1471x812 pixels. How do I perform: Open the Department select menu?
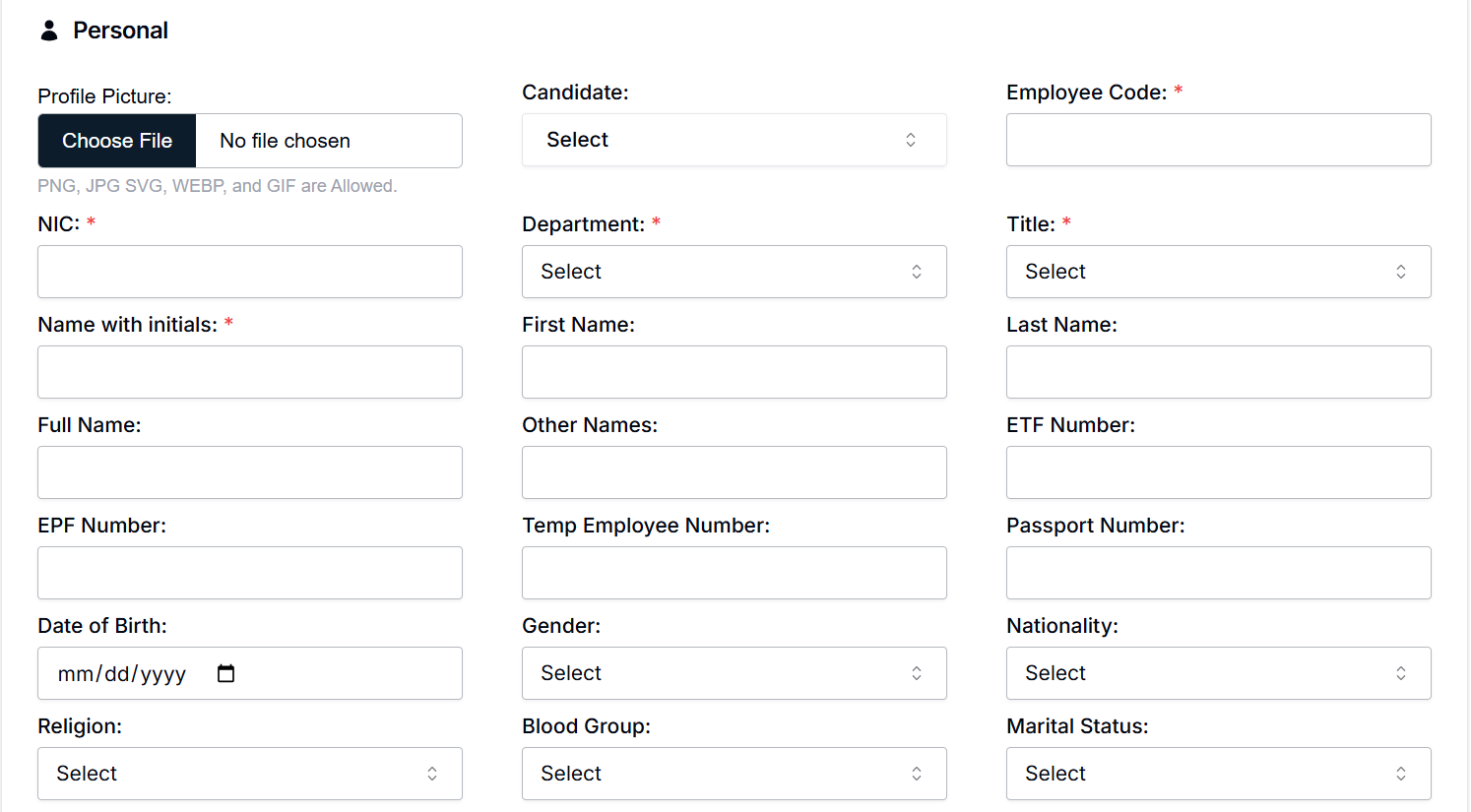734,272
